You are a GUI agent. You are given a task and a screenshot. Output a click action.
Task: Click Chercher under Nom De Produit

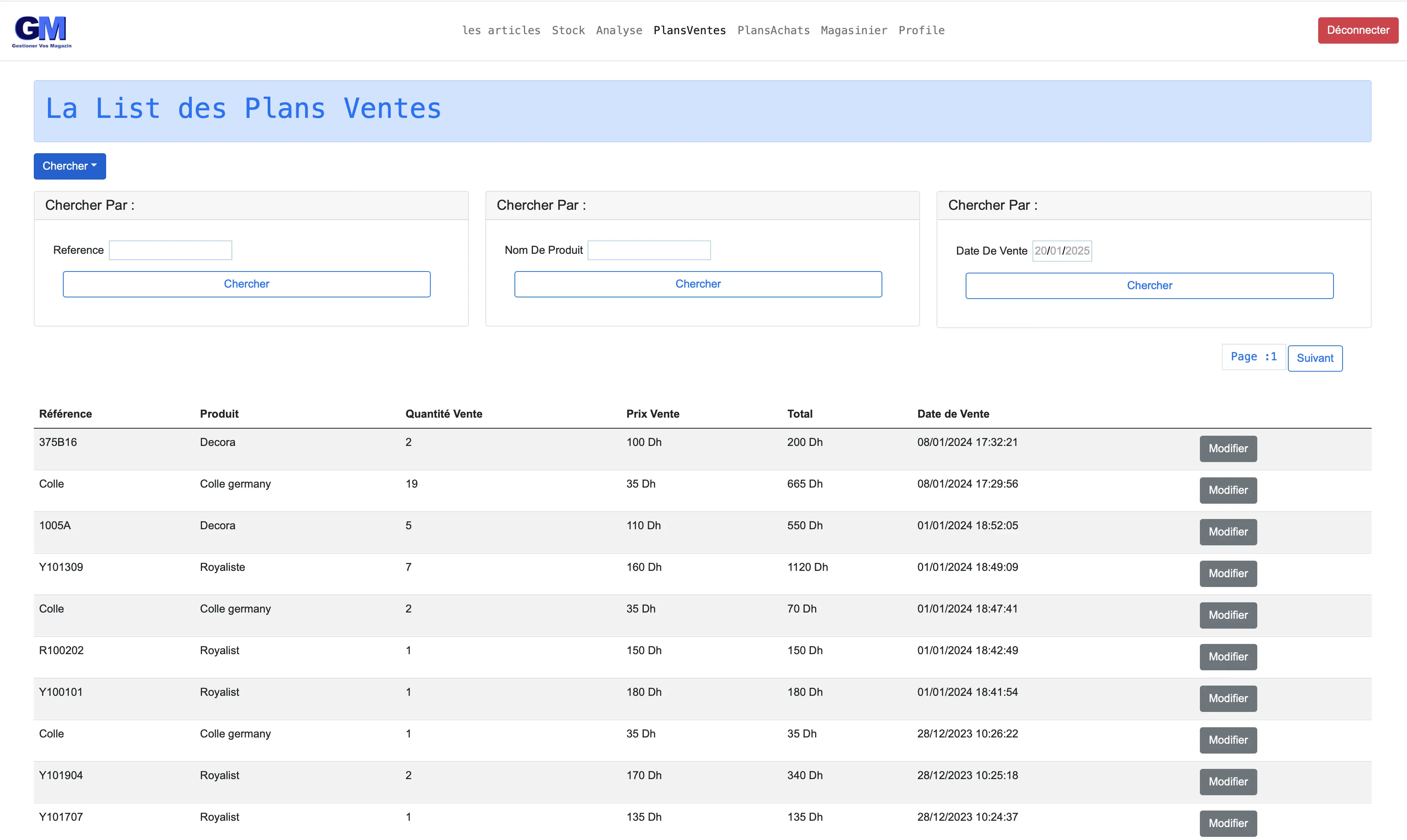click(x=698, y=284)
